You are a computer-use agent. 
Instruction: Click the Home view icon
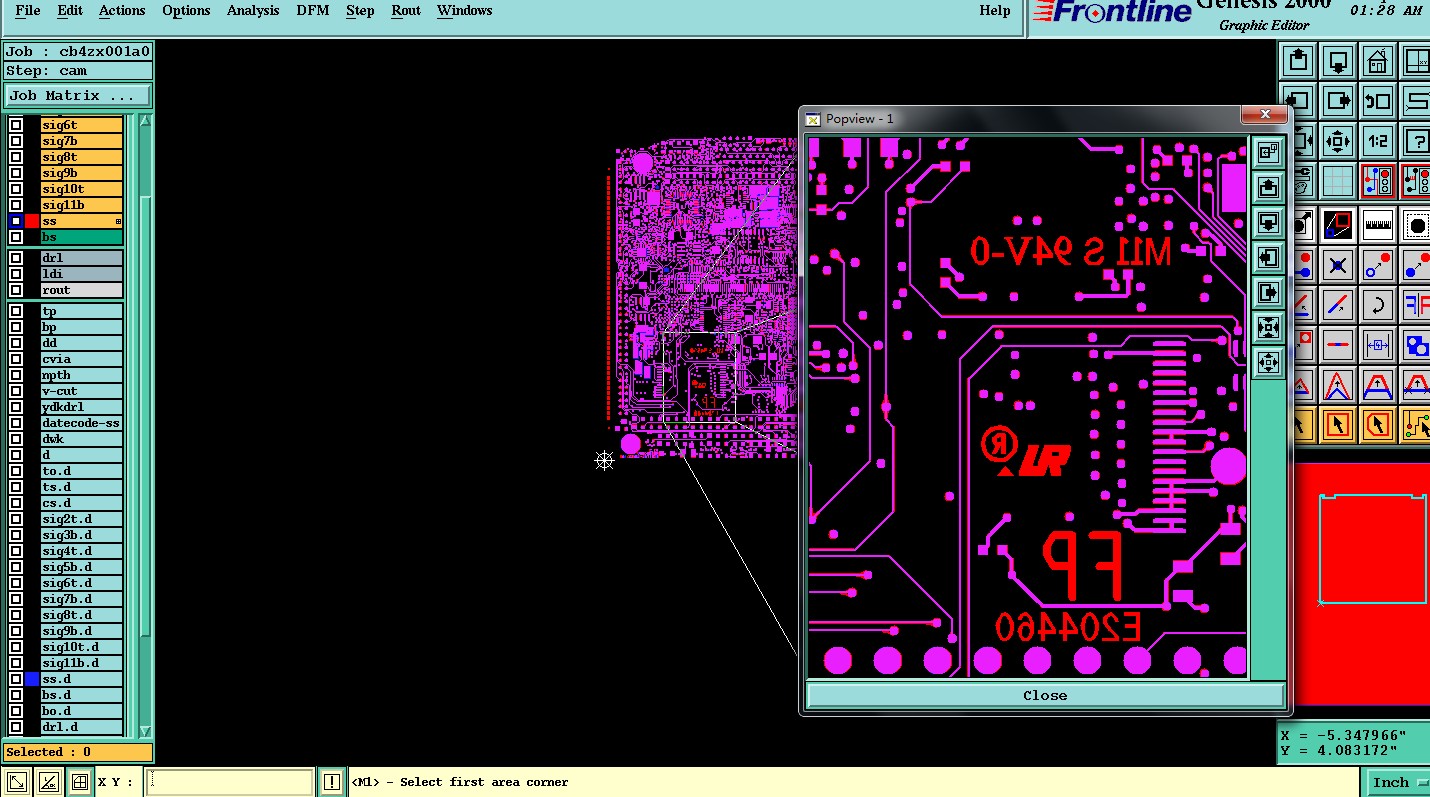click(x=1378, y=60)
